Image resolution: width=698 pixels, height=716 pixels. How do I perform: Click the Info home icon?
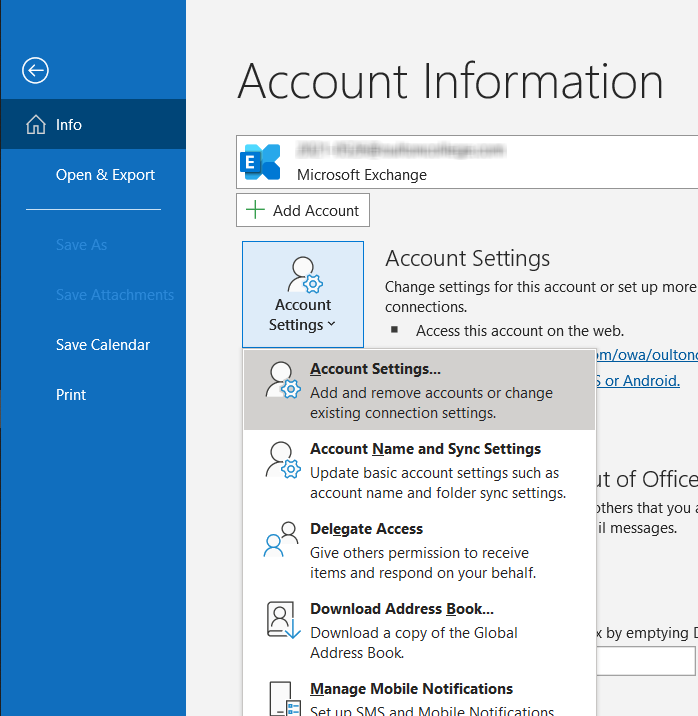(x=36, y=124)
